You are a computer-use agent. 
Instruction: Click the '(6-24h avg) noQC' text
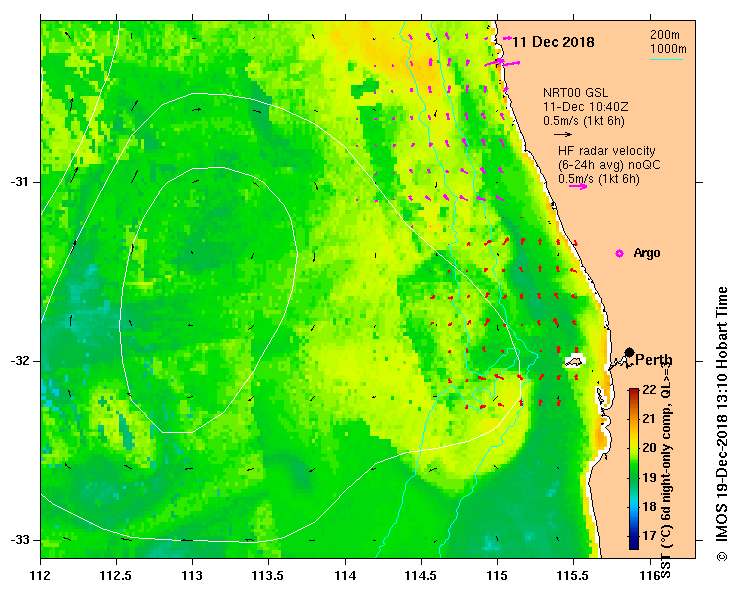point(609,165)
